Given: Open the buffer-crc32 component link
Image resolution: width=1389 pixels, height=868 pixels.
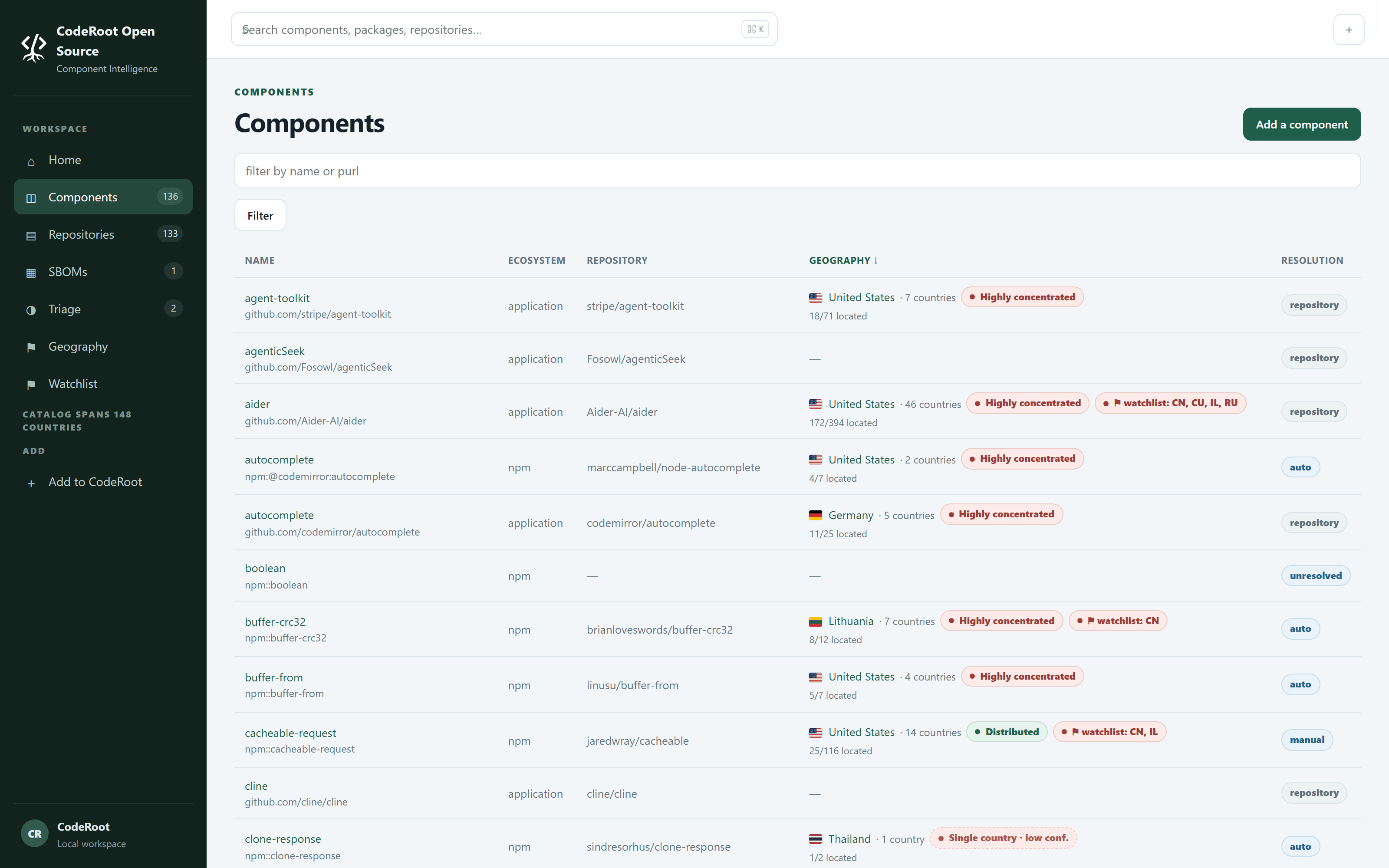Looking at the screenshot, I should pos(275,622).
